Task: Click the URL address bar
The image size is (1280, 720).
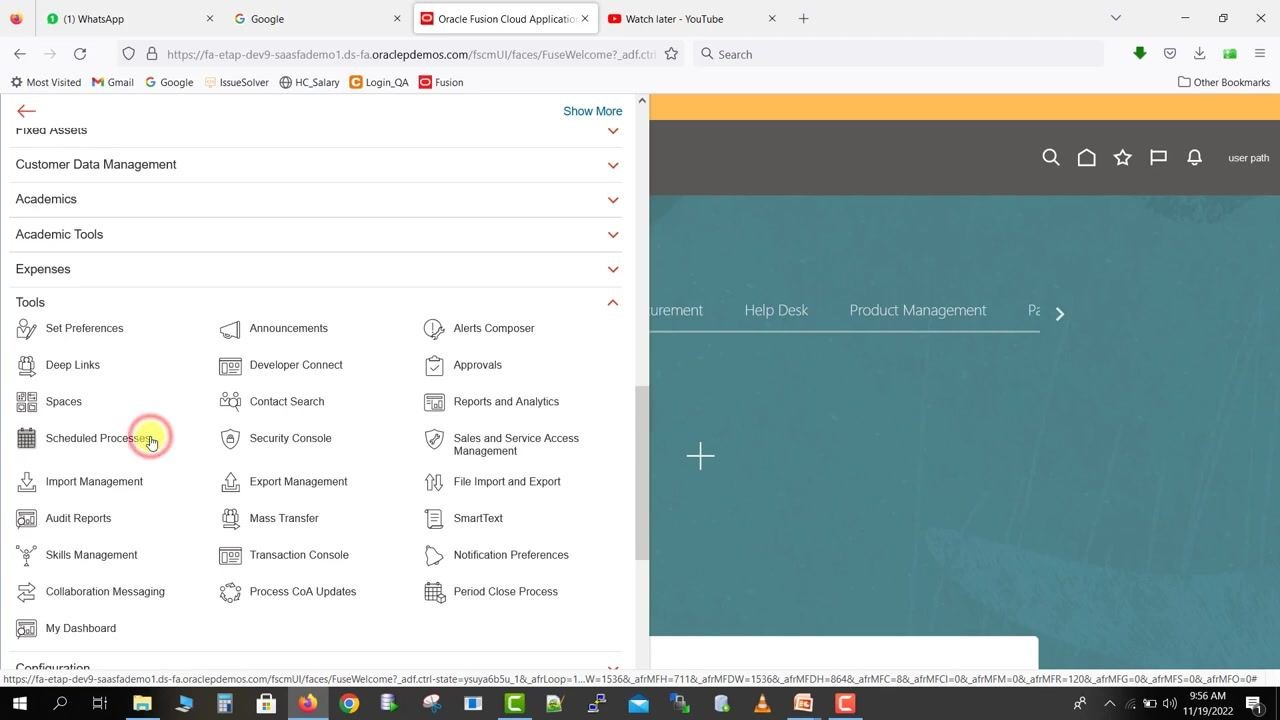Action: (x=410, y=54)
